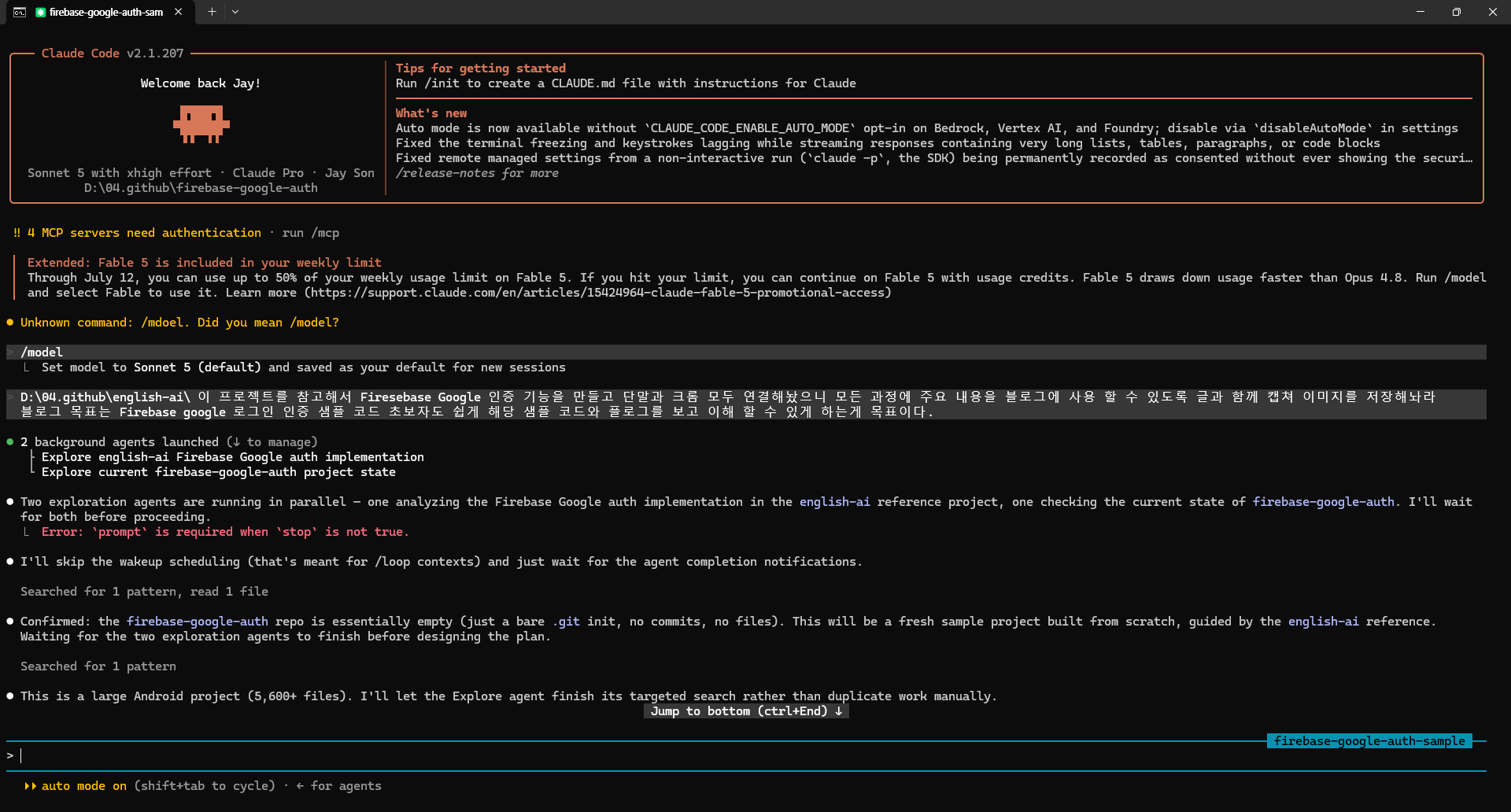Select the firebase-google-auth-sam terminal tab
The height and width of the screenshot is (812, 1511).
click(x=99, y=12)
